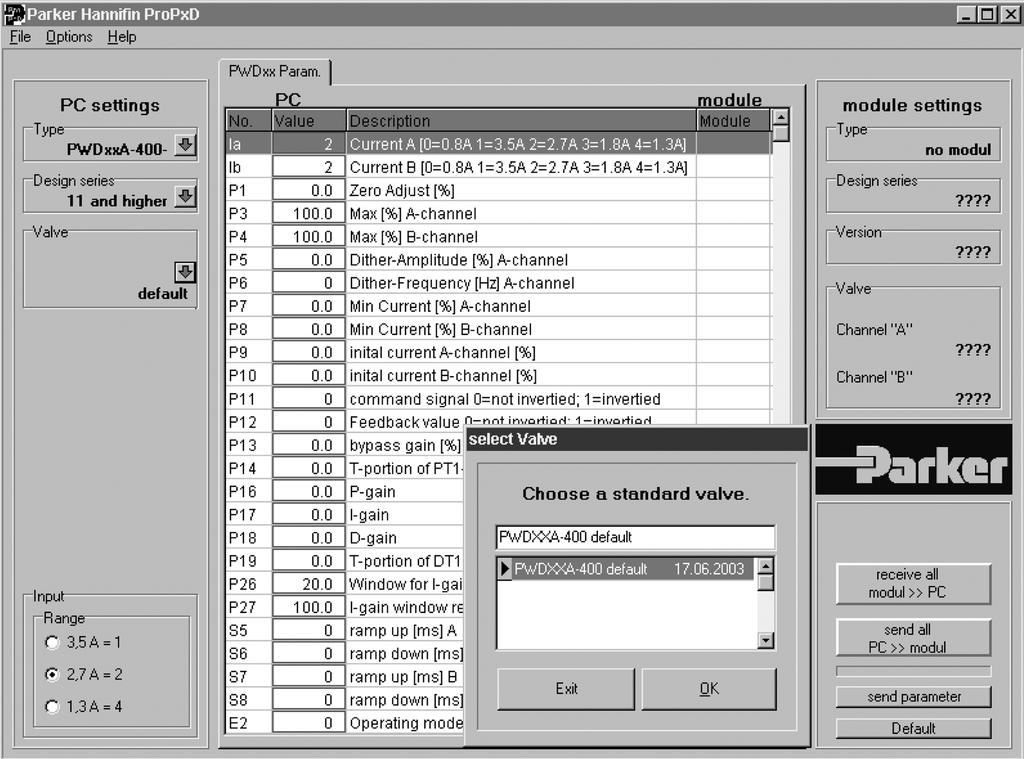Screen dimensions: 1024x759
Task: Click S8 ramp down value cell
Action: [x=308, y=700]
